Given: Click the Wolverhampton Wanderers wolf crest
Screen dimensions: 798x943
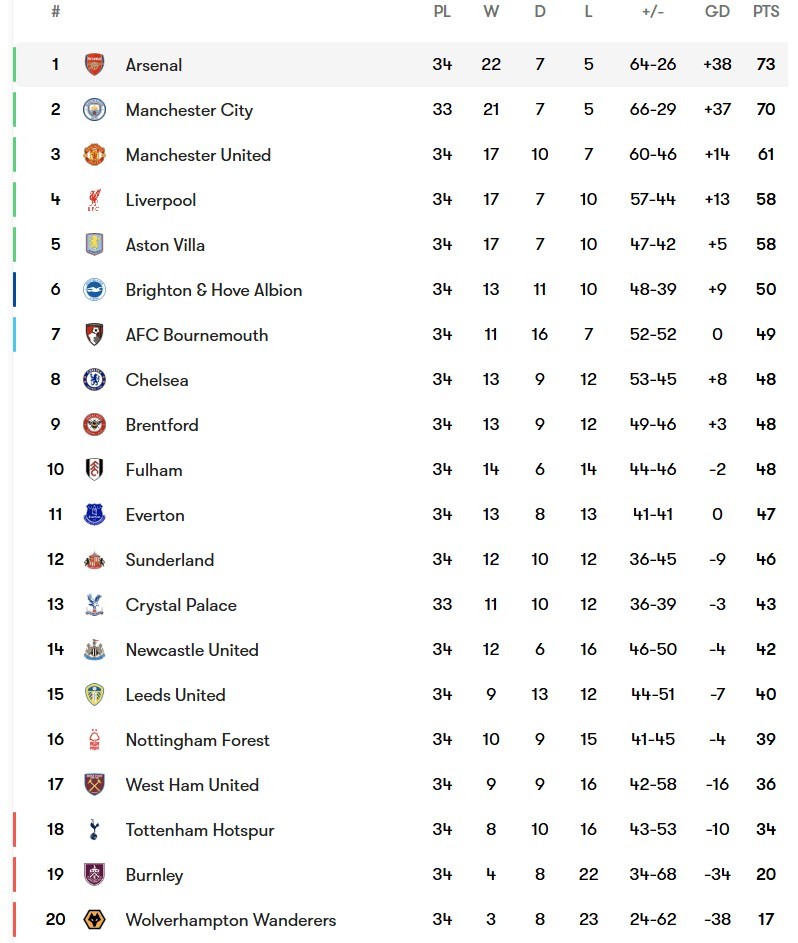Looking at the screenshot, I should click(94, 920).
